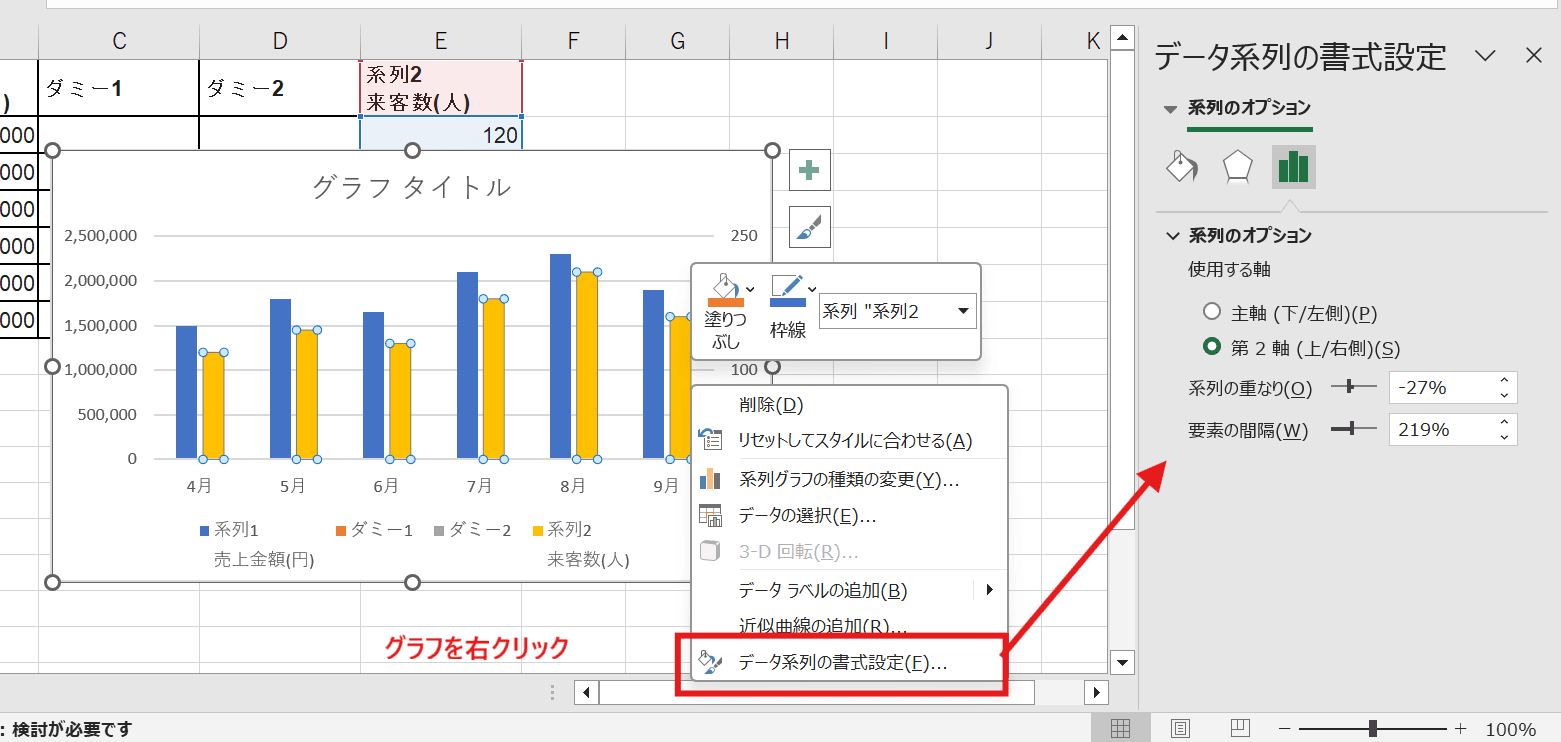
Task: Click the Chart Styles paintbrush button
Action: [809, 228]
